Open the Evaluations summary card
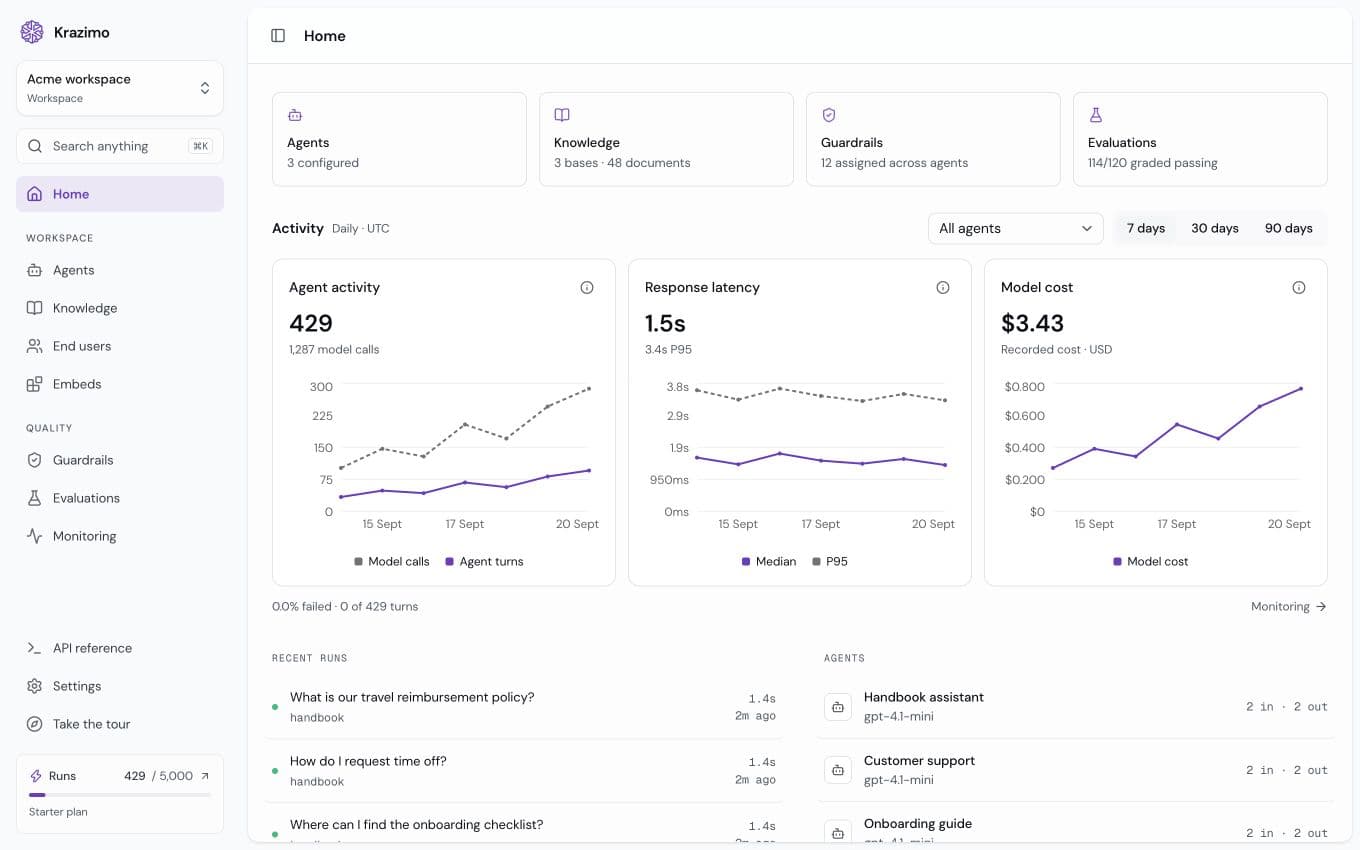 tap(1200, 139)
